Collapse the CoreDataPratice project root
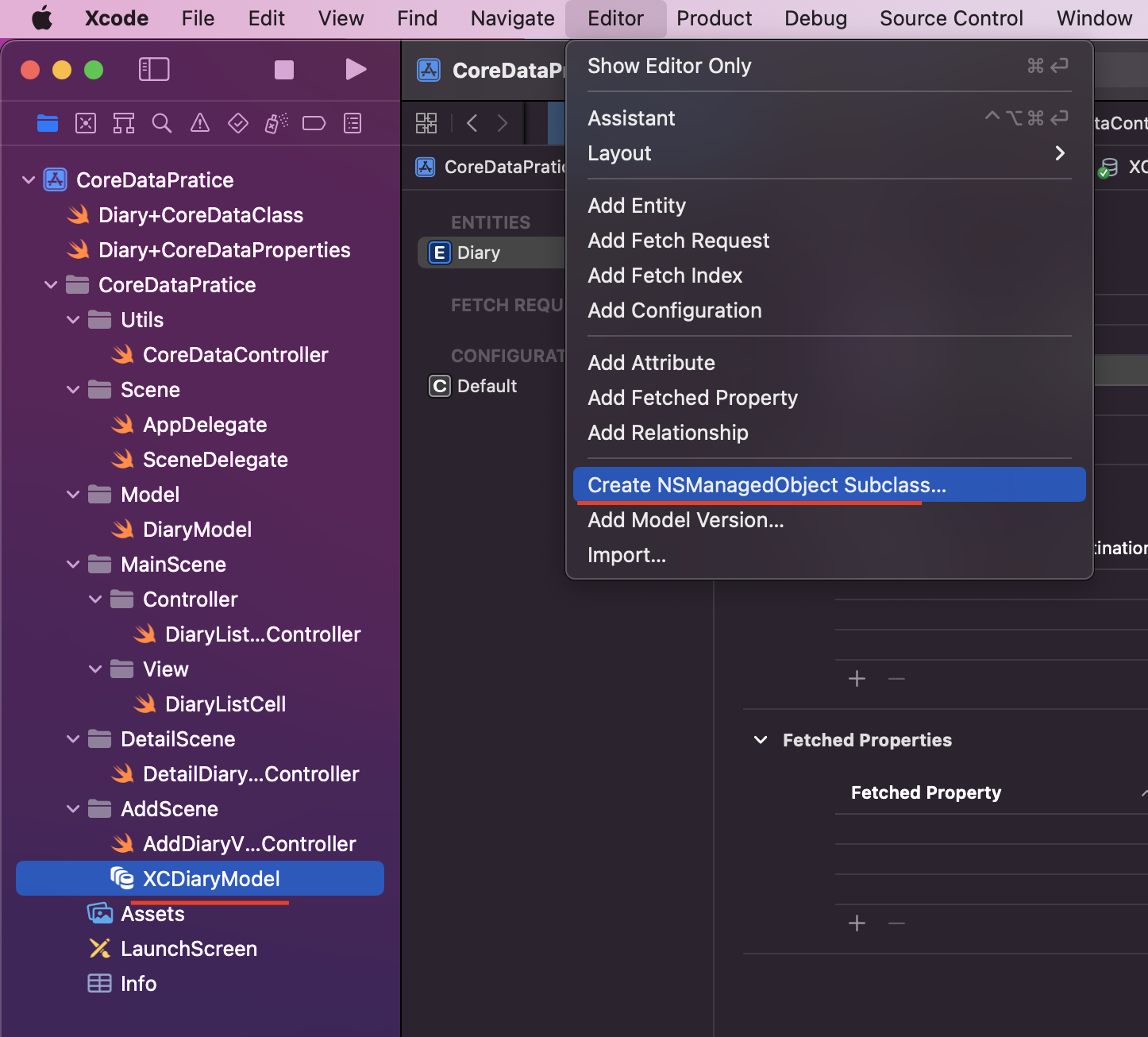This screenshot has height=1037, width=1148. coord(29,180)
